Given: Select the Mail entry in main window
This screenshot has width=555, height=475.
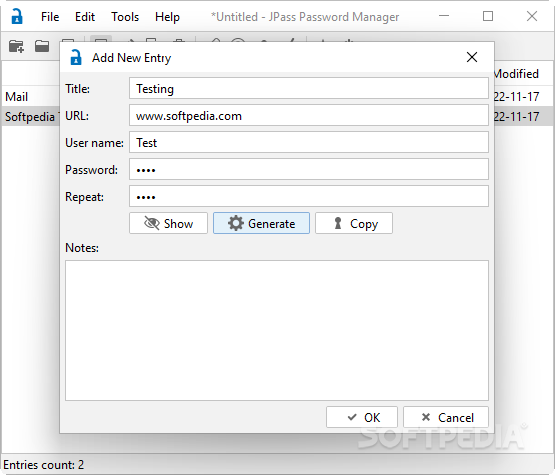Looking at the screenshot, I should pos(17,97).
